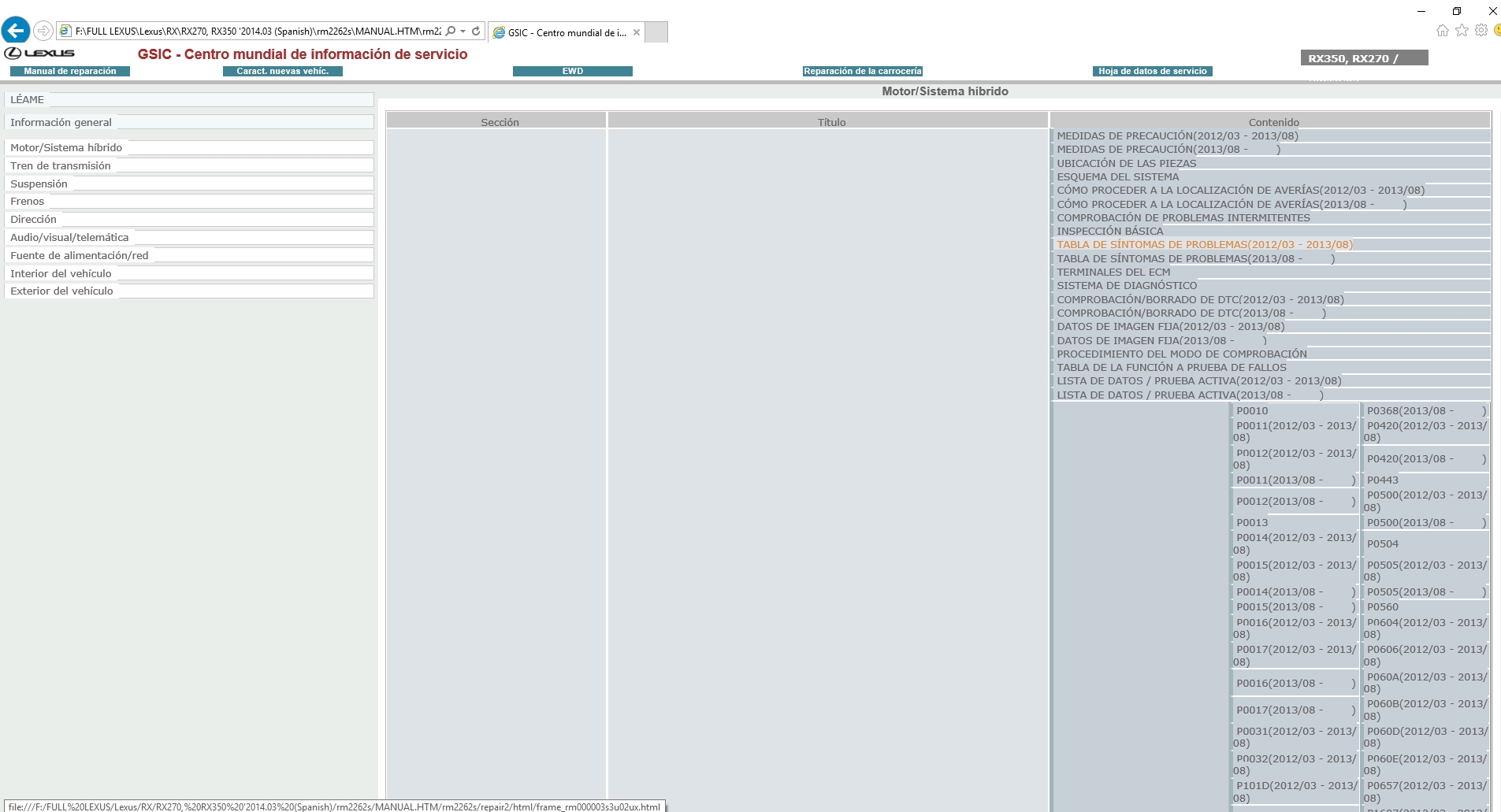Open the browser Tools gear icon
This screenshot has height=812, width=1501.
coord(1481,31)
